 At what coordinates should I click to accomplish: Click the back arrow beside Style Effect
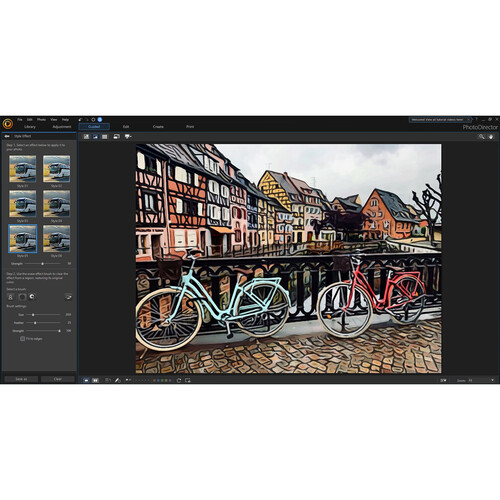(7, 136)
